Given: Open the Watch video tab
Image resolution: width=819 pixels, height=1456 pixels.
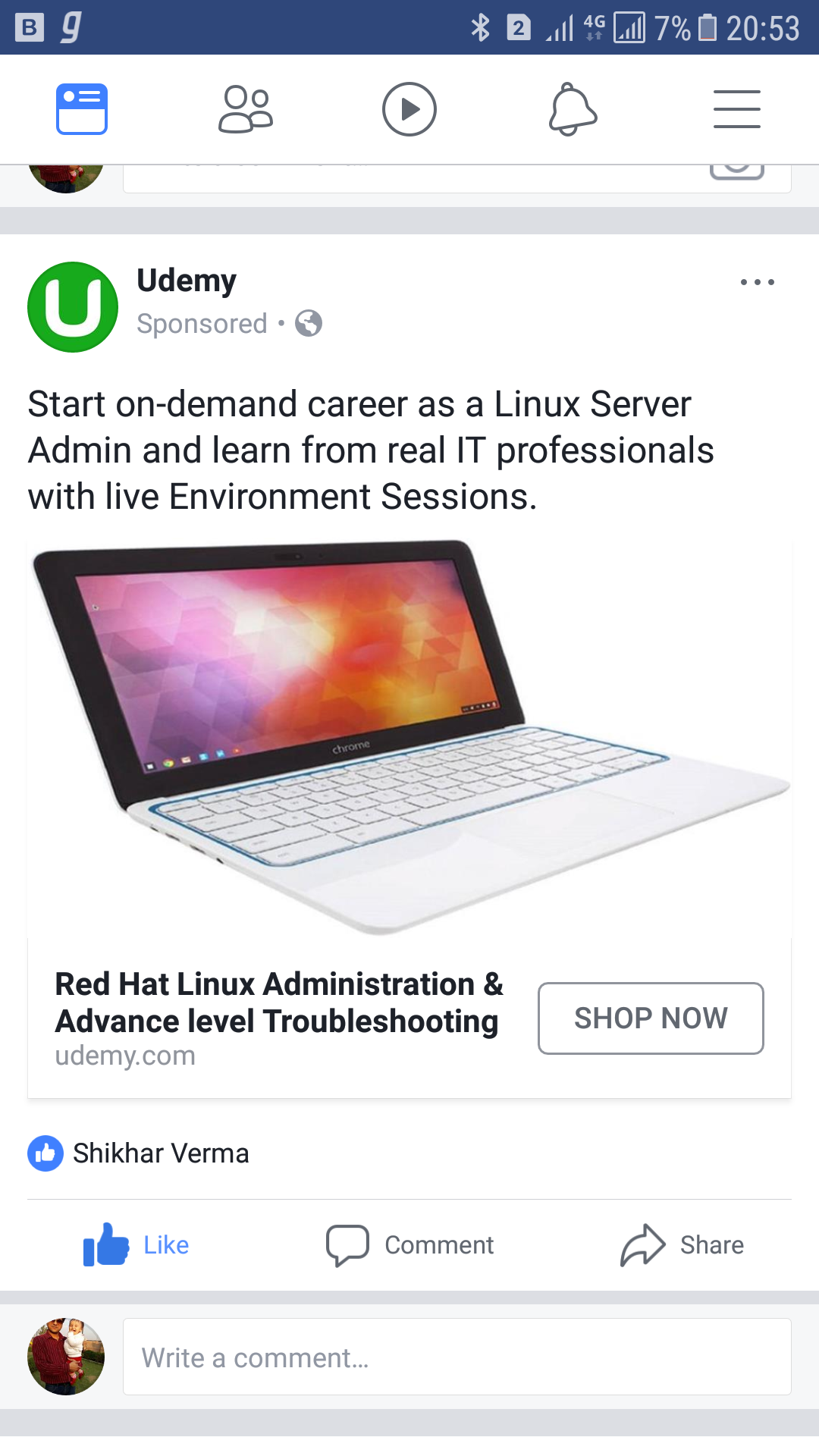Looking at the screenshot, I should tap(409, 109).
